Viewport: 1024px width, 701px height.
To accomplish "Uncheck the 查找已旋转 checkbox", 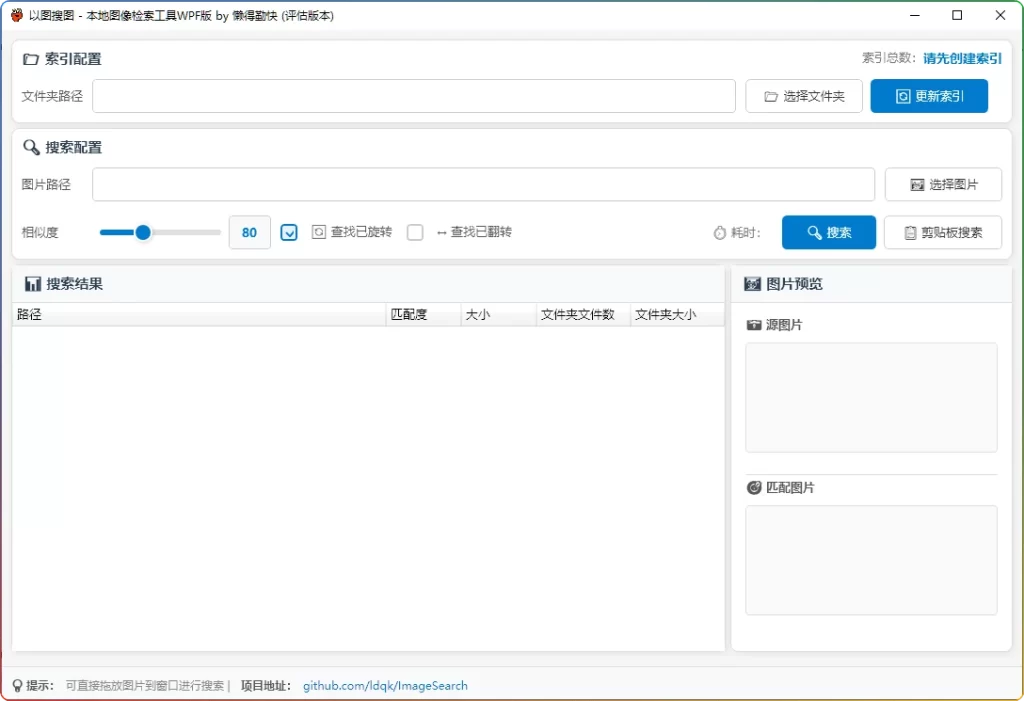I will pyautogui.click(x=289, y=232).
